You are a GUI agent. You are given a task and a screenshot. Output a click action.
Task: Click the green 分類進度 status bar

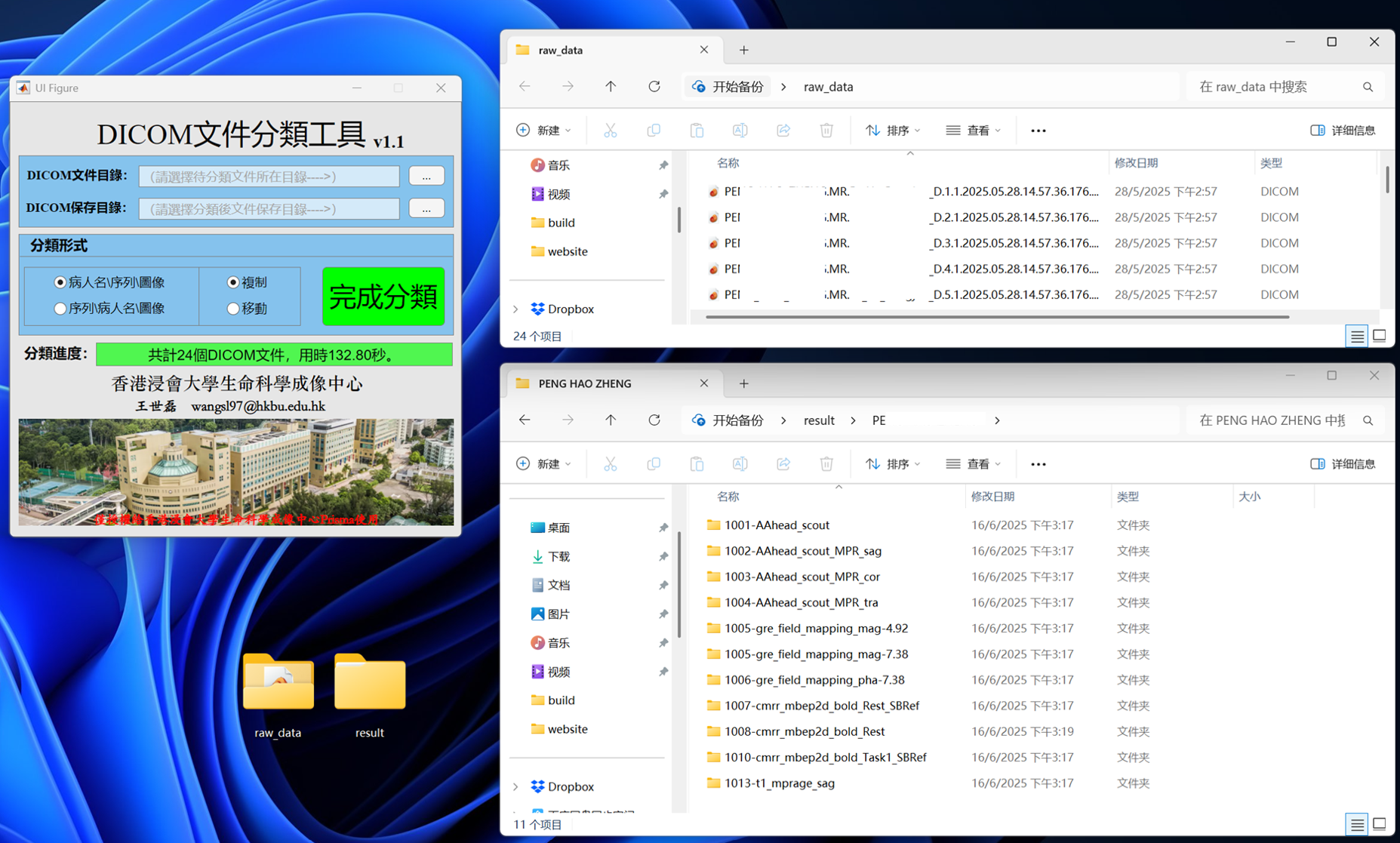tap(274, 354)
